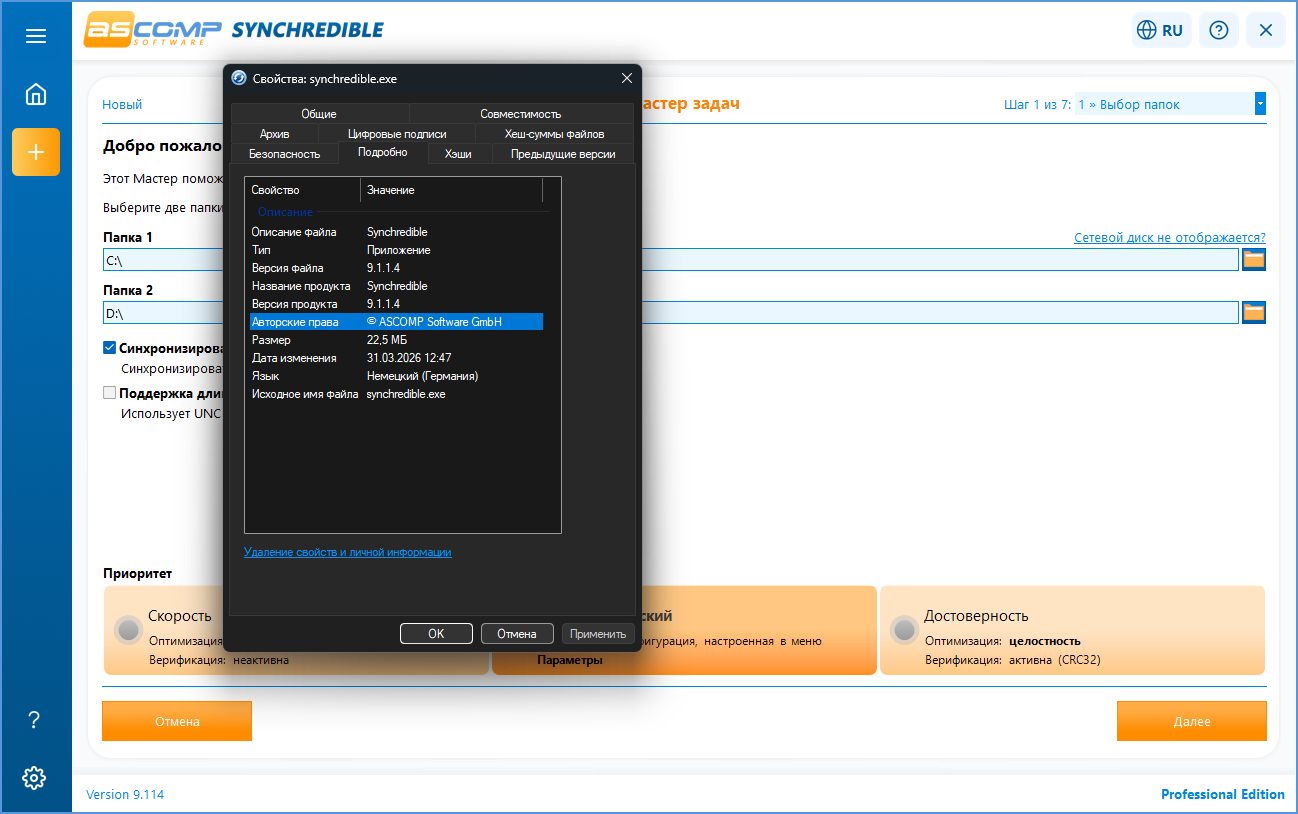Screen dimensions: 1298x814
Task: Click OK in the properties dialog
Action: [436, 633]
